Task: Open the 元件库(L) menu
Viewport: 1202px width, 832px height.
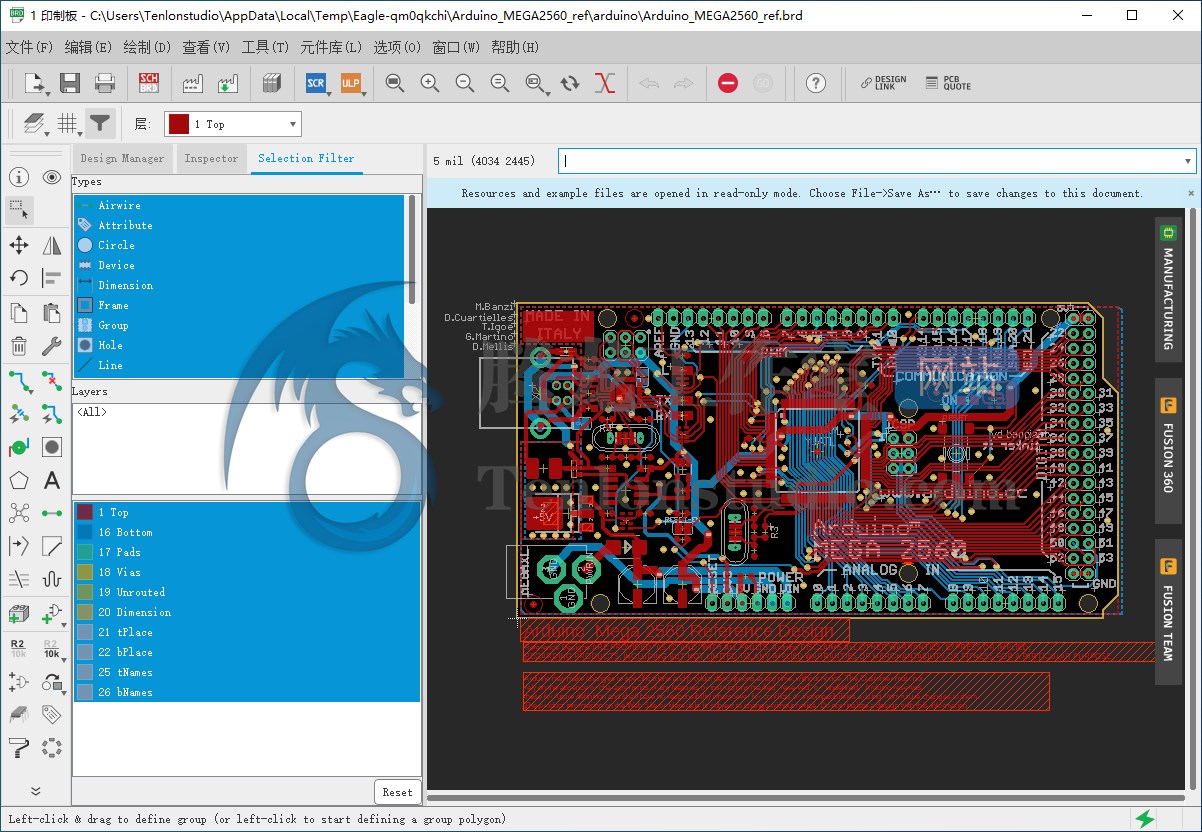Action: click(331, 47)
